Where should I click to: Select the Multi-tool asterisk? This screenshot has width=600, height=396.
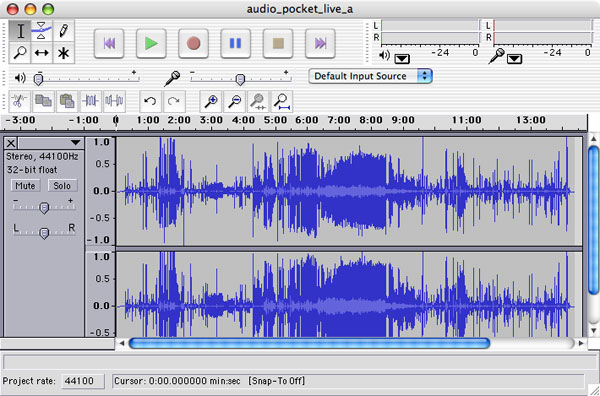[x=63, y=52]
